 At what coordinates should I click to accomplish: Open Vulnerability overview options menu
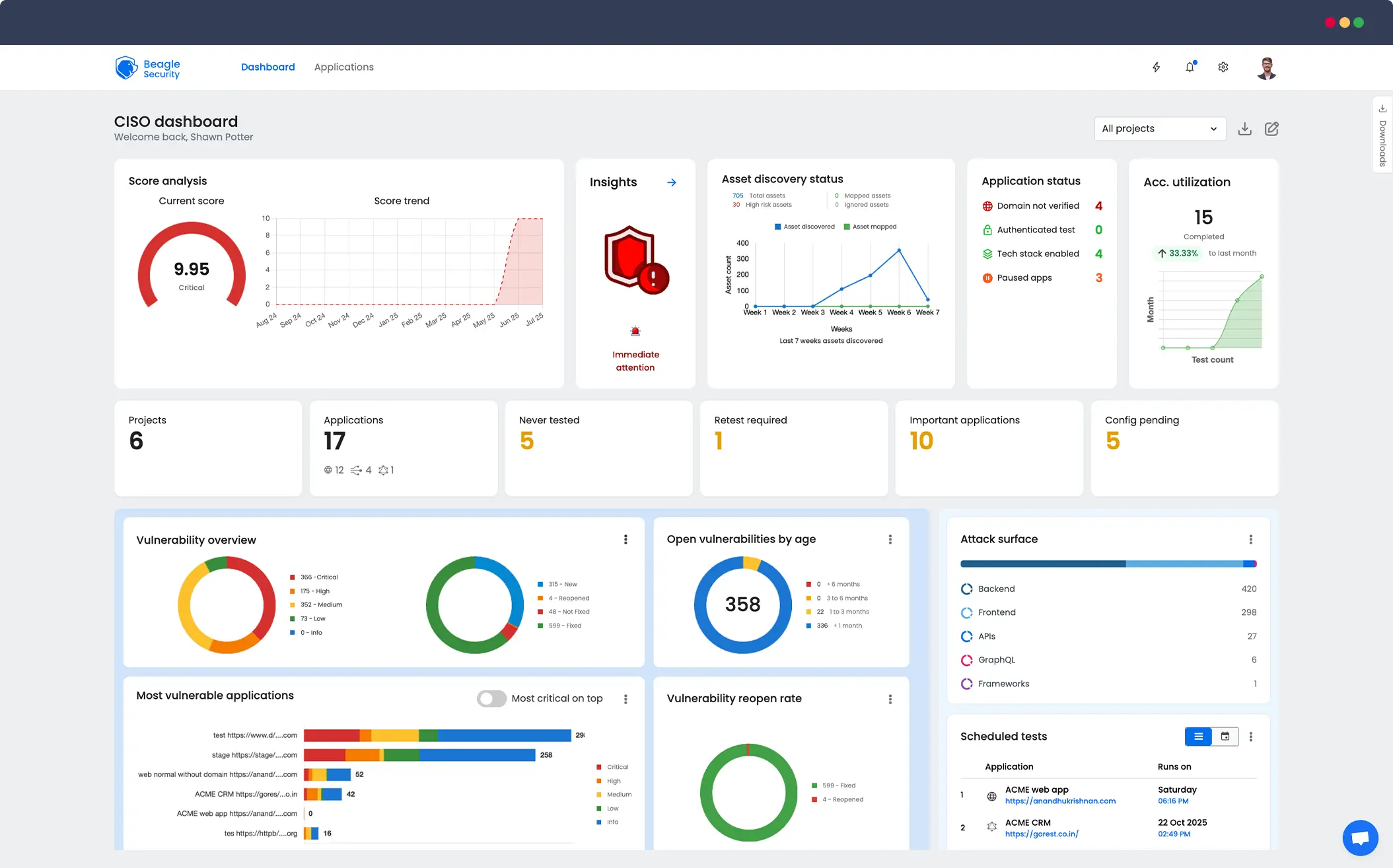pos(625,540)
